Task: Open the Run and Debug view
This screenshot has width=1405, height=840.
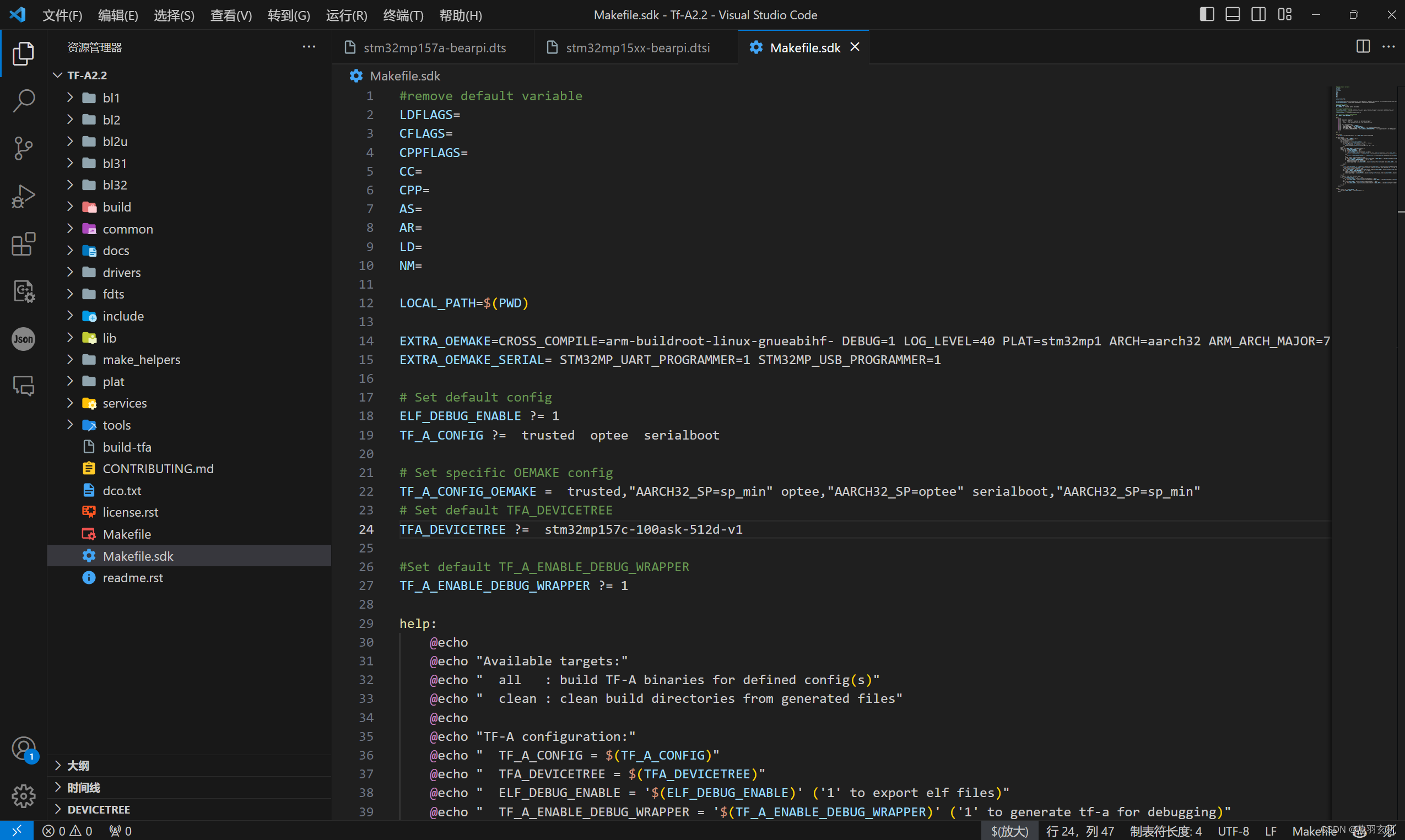Action: (23, 197)
